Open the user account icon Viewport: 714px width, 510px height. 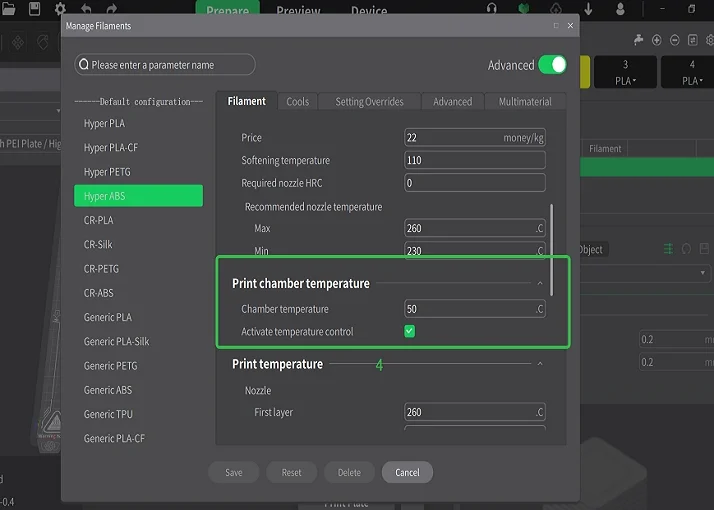620,9
